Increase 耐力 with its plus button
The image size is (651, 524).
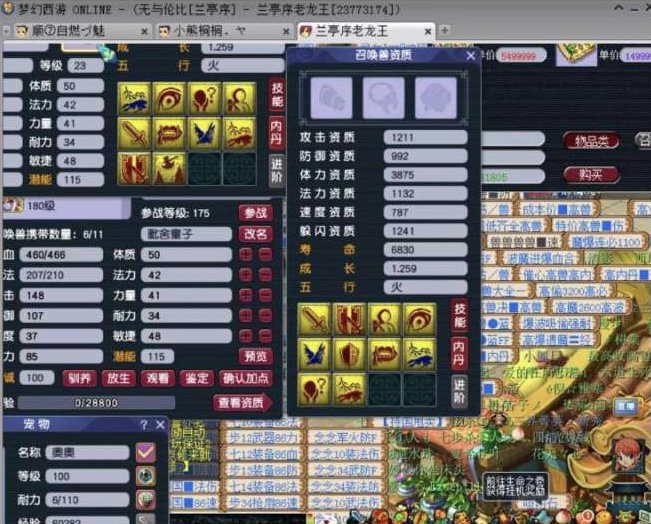point(246,316)
